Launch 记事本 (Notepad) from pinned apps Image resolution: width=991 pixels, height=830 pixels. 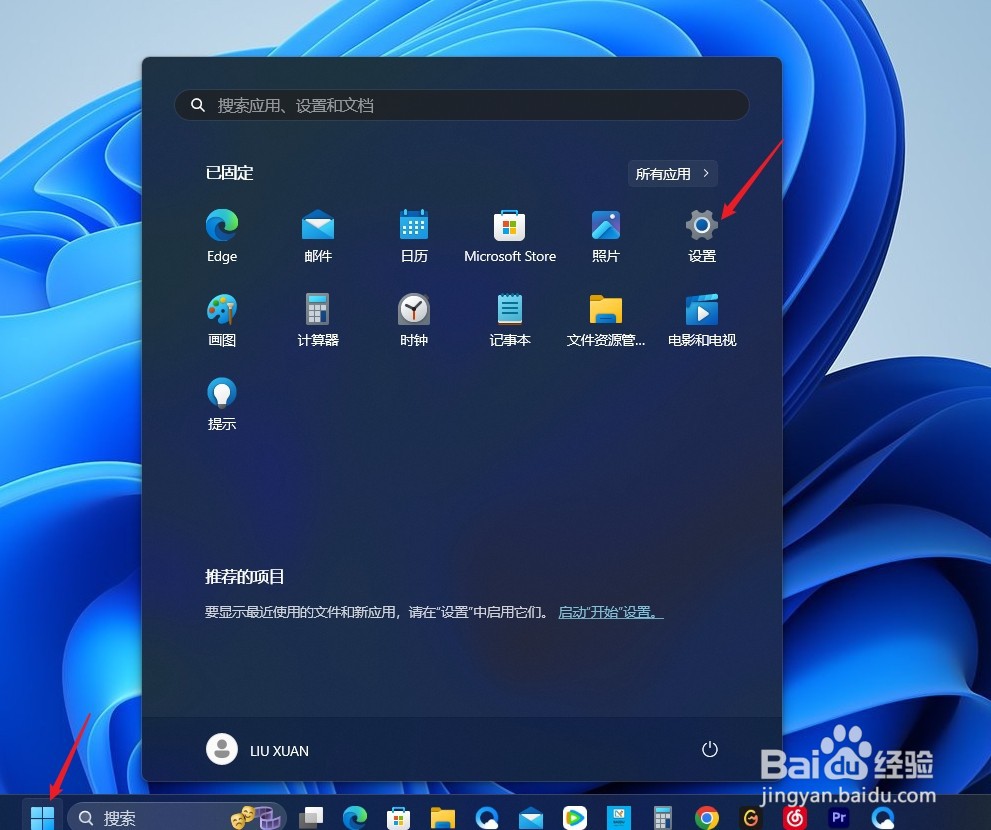coord(510,320)
